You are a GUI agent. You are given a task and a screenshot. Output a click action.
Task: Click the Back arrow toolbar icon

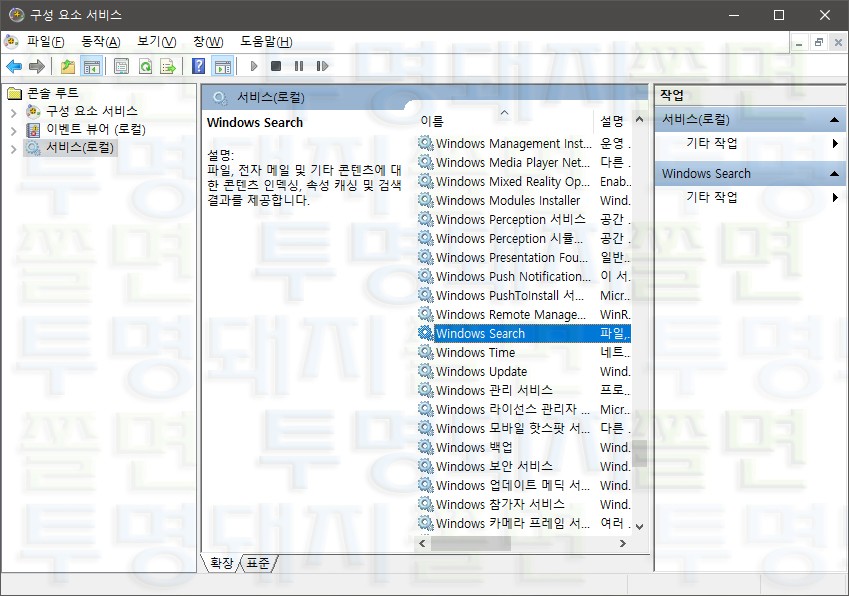[14, 66]
